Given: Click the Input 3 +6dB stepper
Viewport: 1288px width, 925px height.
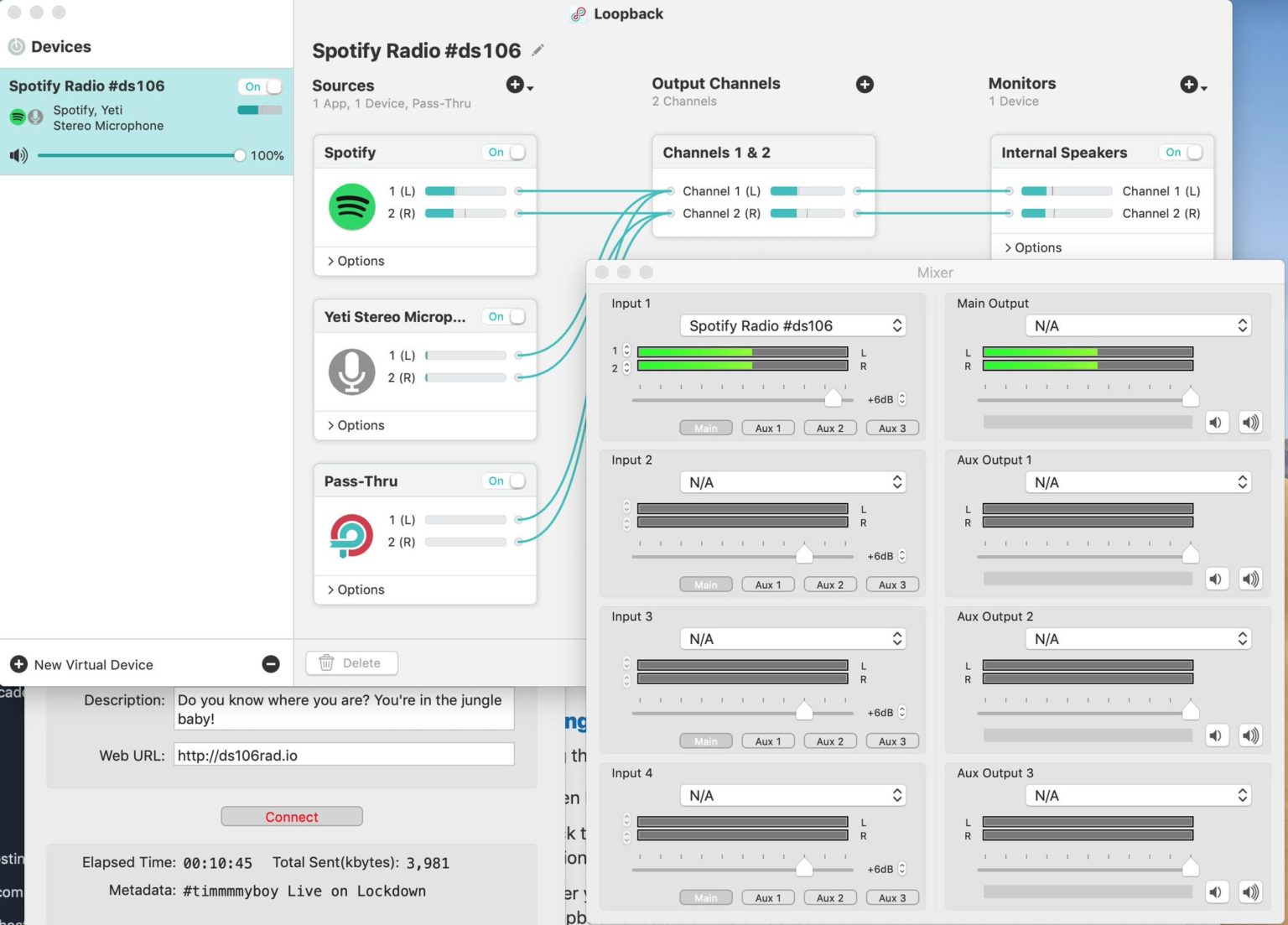Looking at the screenshot, I should (902, 712).
